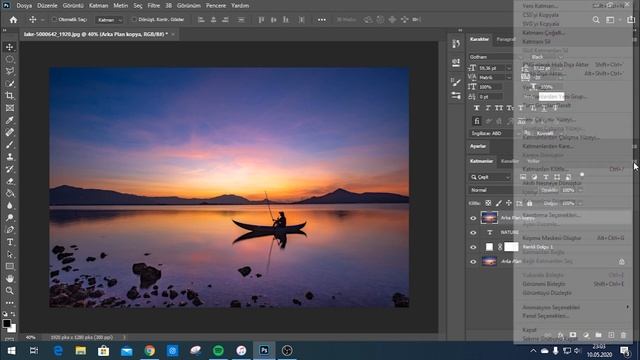Select the Clone Stamp tool

click(9, 157)
